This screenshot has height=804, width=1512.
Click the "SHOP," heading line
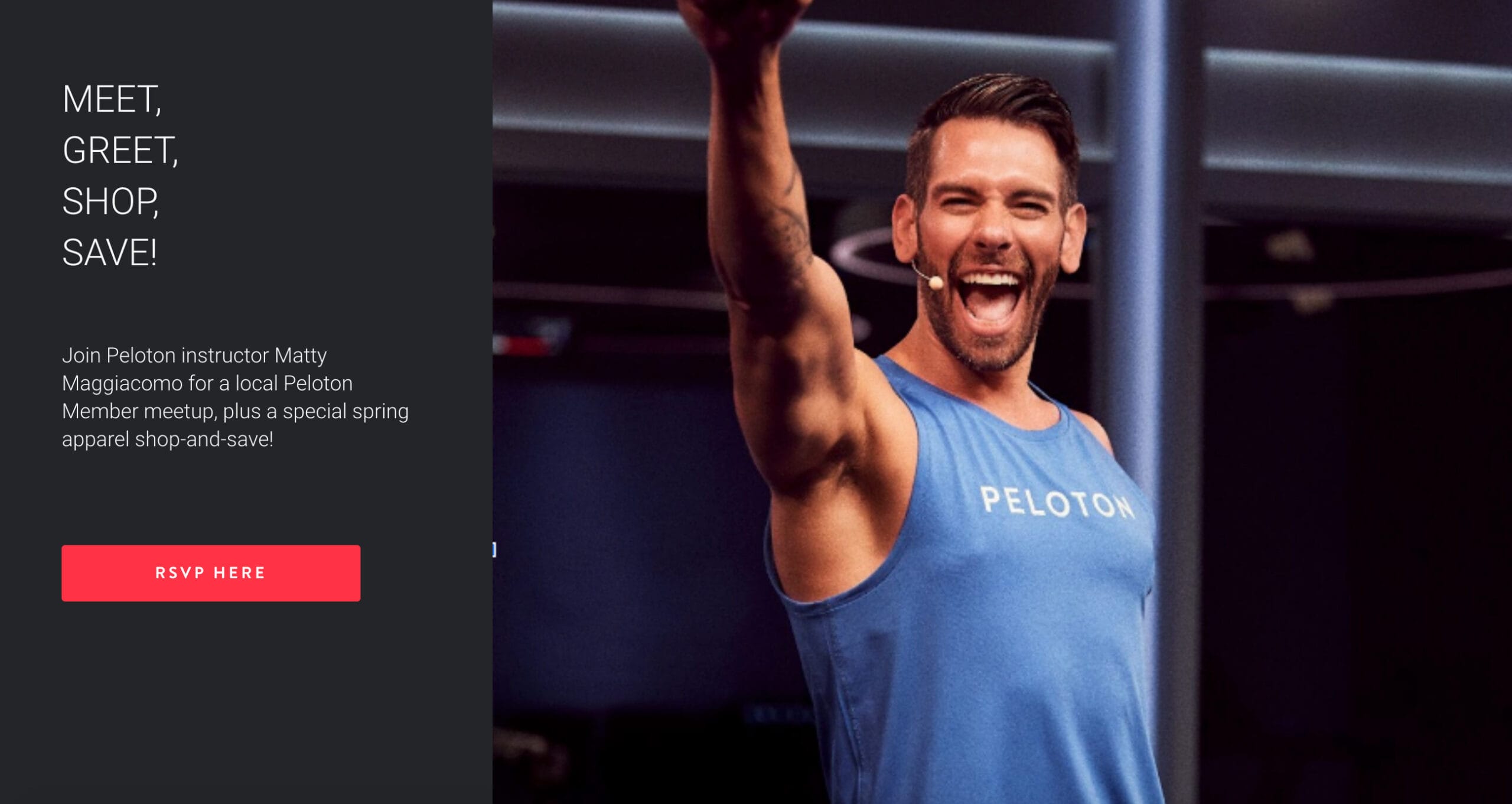110,201
